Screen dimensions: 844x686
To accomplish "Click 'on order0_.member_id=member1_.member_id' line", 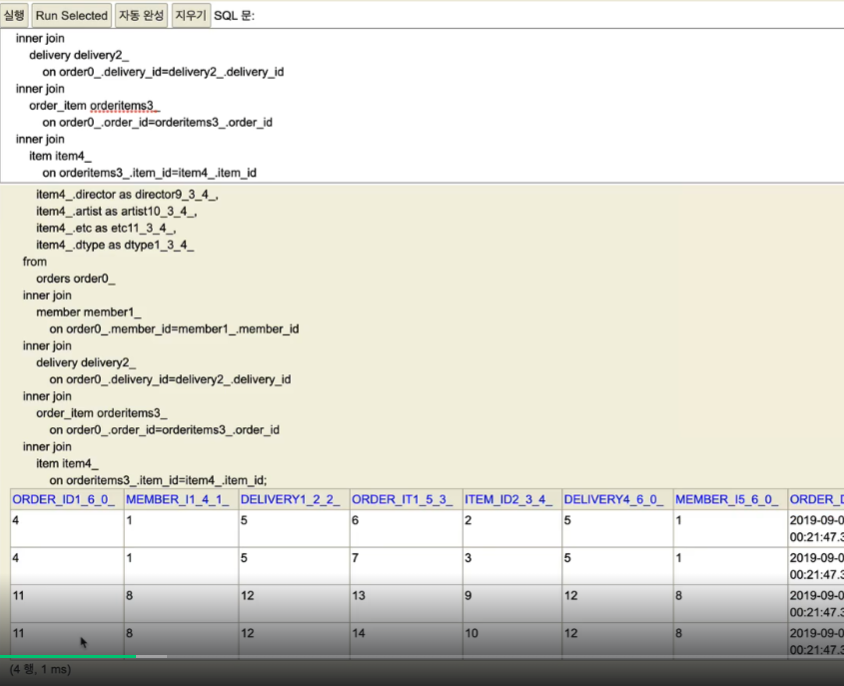I will point(174,329).
